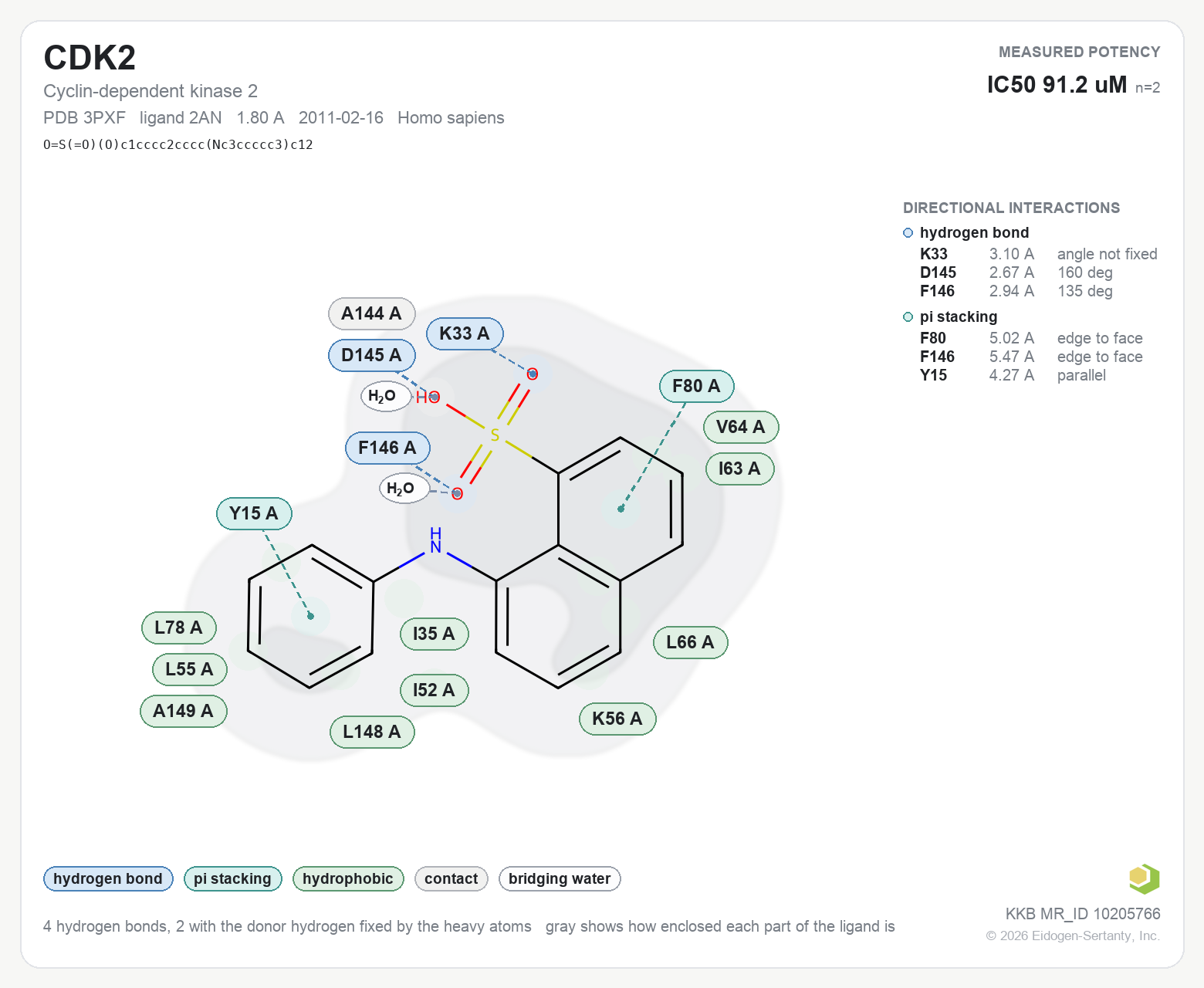Click residue label K33 A
The height and width of the screenshot is (988, 1204).
coord(465,333)
